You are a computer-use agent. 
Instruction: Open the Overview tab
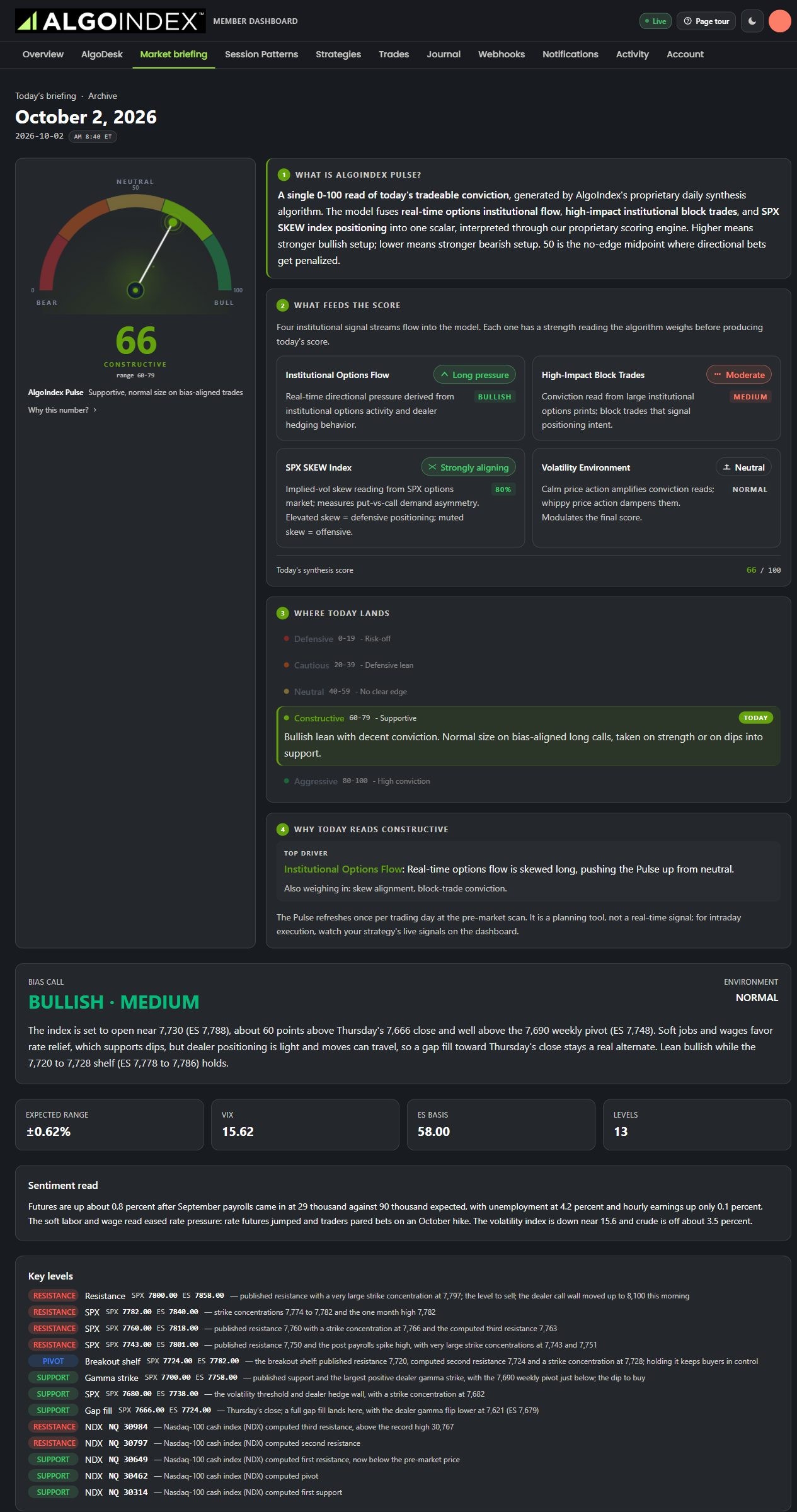click(43, 54)
